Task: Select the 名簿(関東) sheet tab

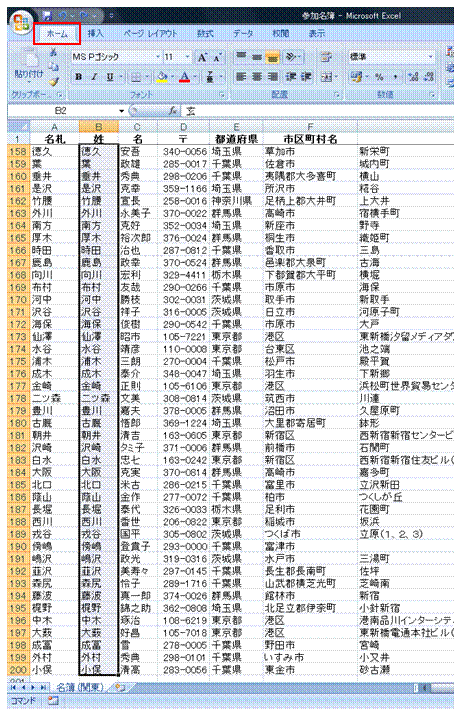Action: [80, 687]
